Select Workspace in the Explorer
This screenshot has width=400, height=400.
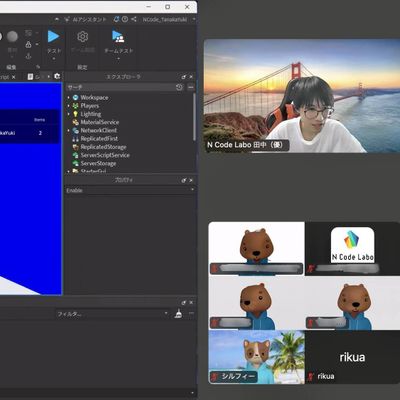coord(94,97)
